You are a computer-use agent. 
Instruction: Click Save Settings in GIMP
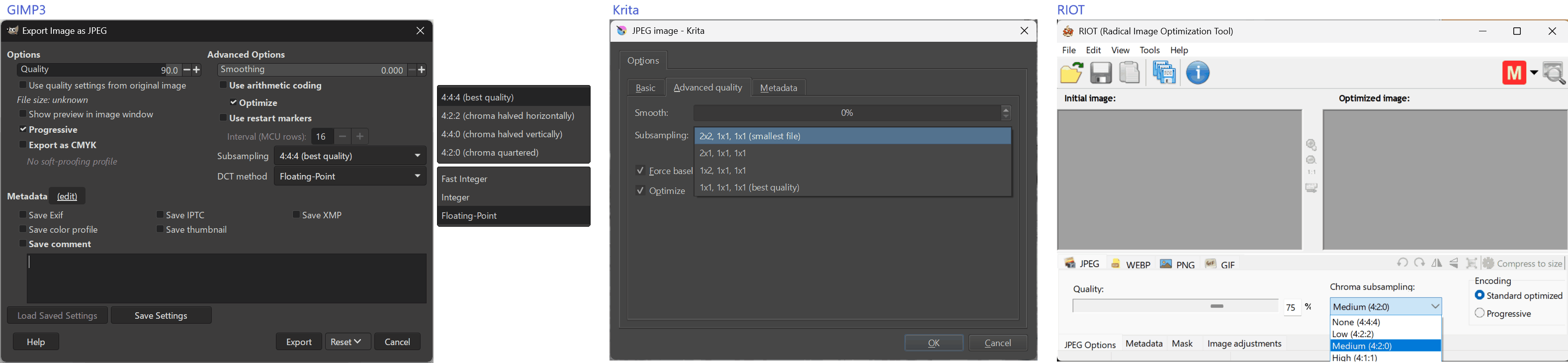pos(161,315)
